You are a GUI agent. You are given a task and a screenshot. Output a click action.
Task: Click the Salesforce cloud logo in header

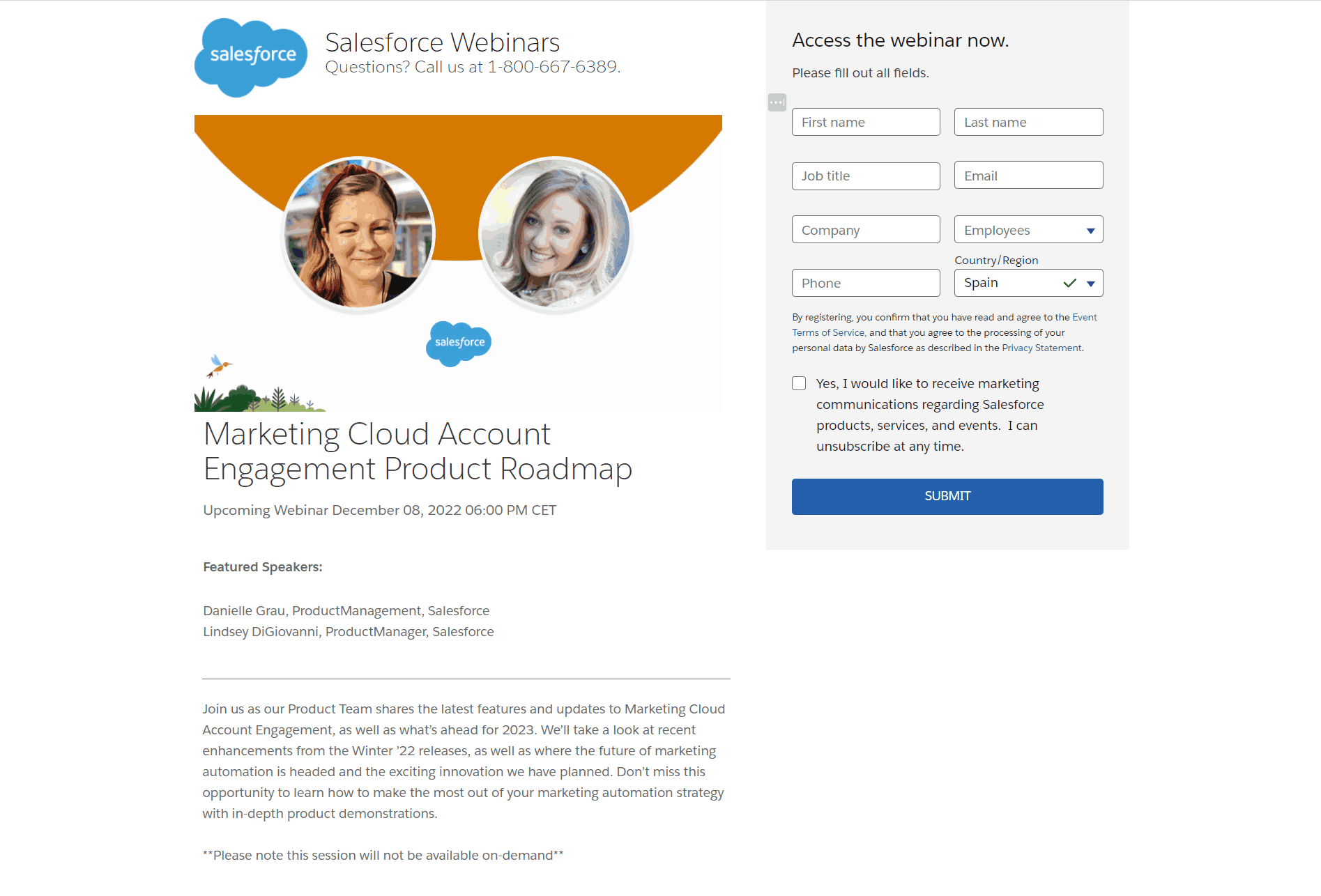tap(251, 57)
